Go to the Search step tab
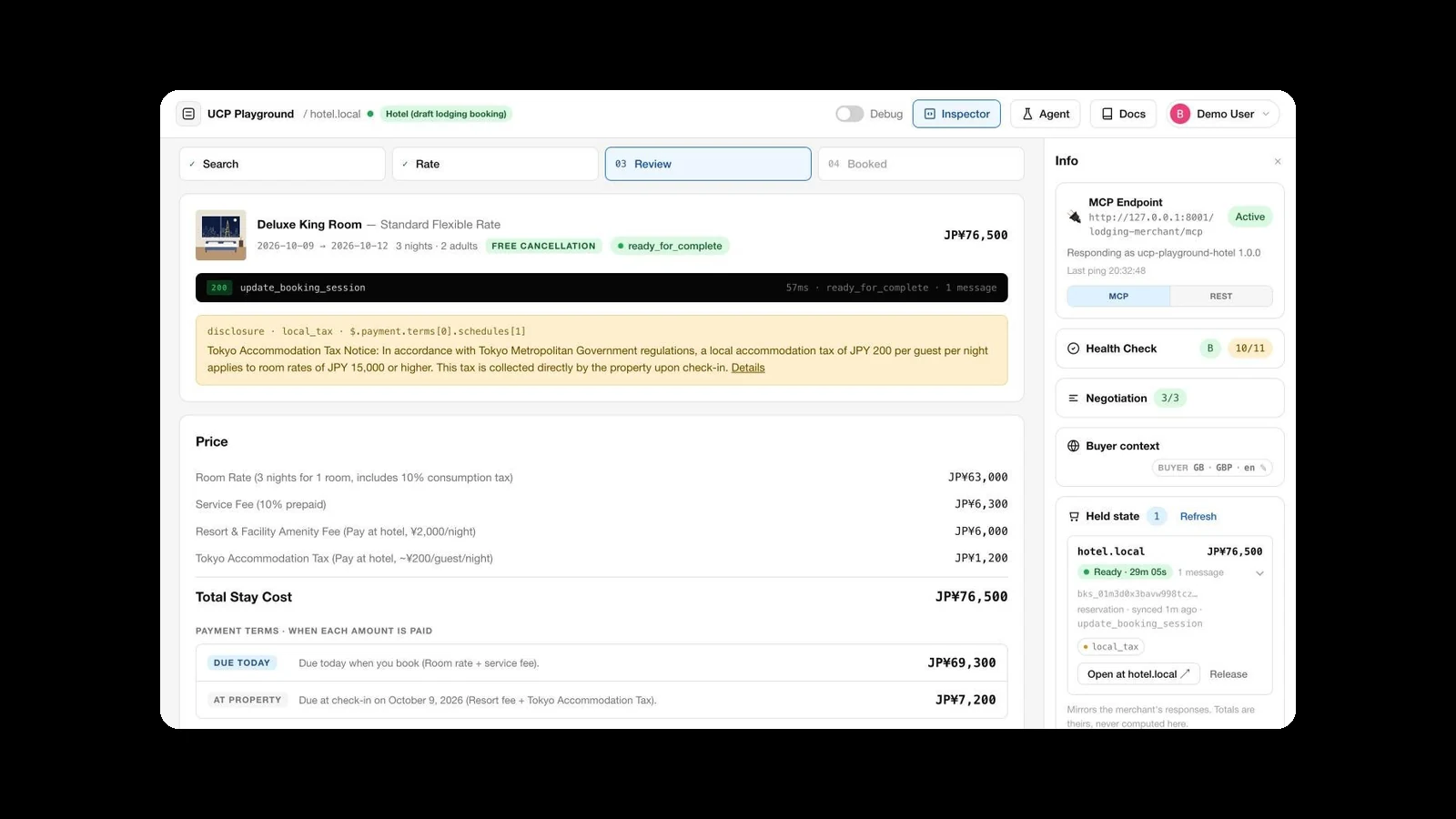The width and height of the screenshot is (1456, 819). [282, 164]
